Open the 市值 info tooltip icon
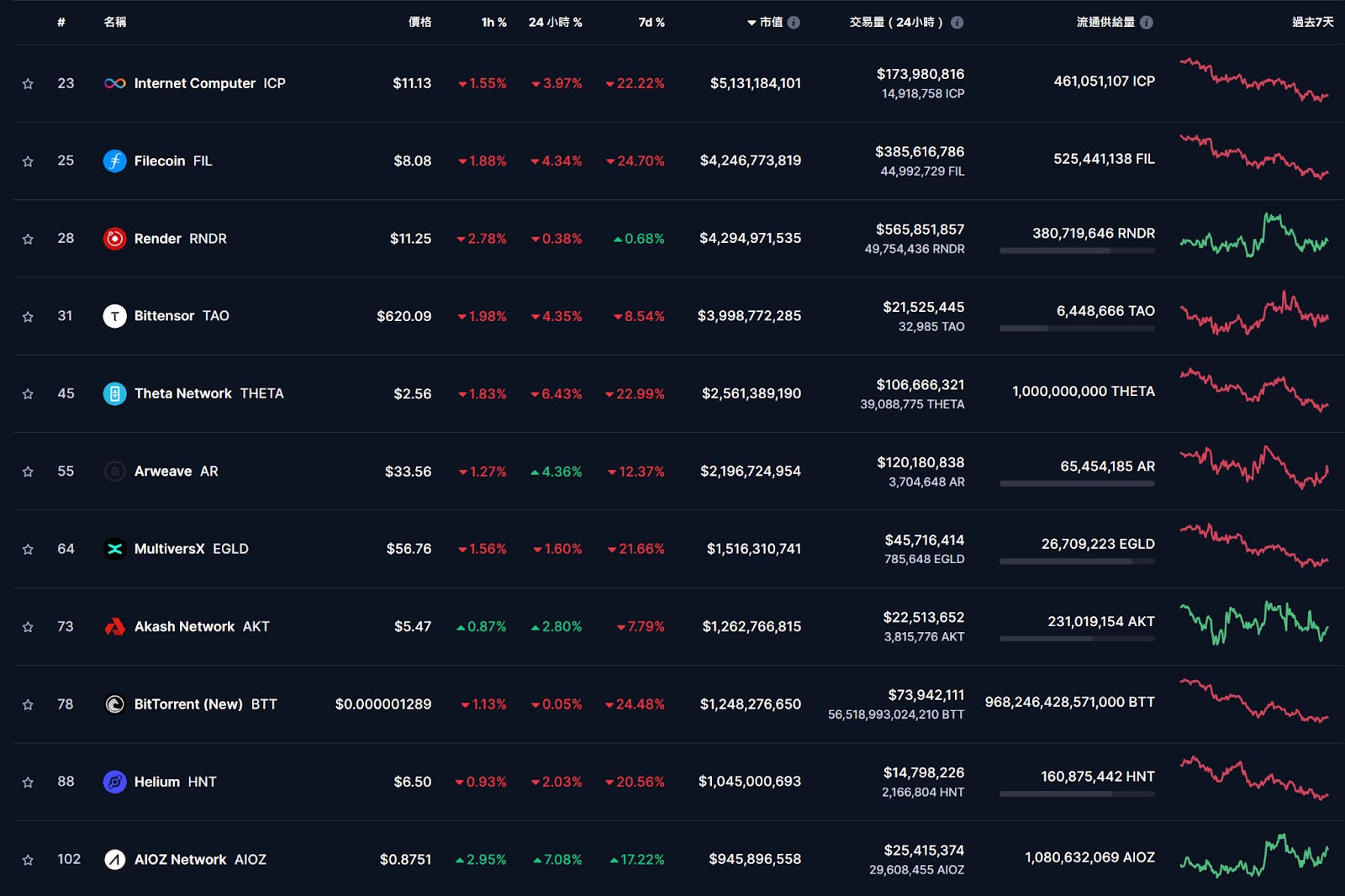 tap(794, 23)
